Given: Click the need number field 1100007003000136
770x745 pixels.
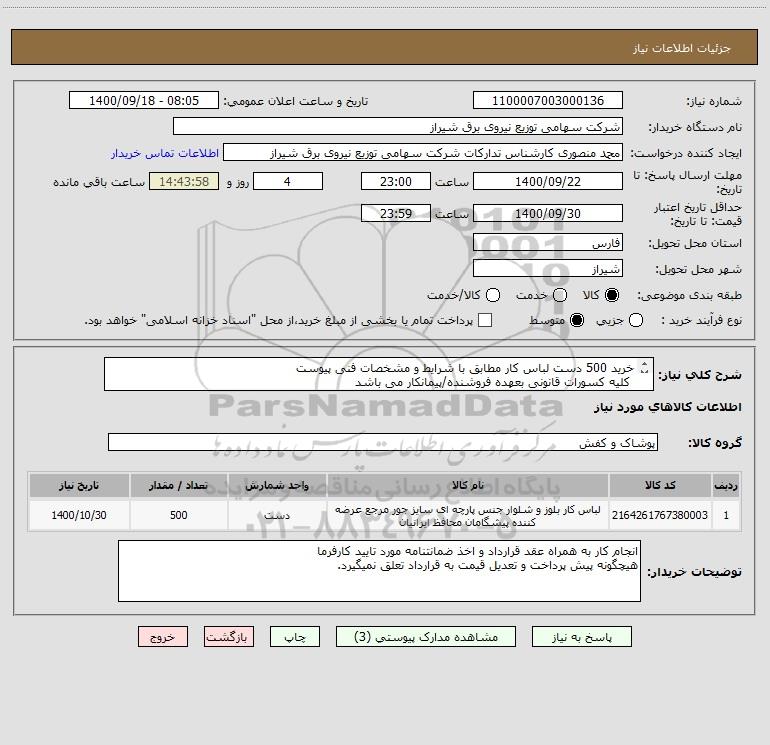Looking at the screenshot, I should point(548,100).
